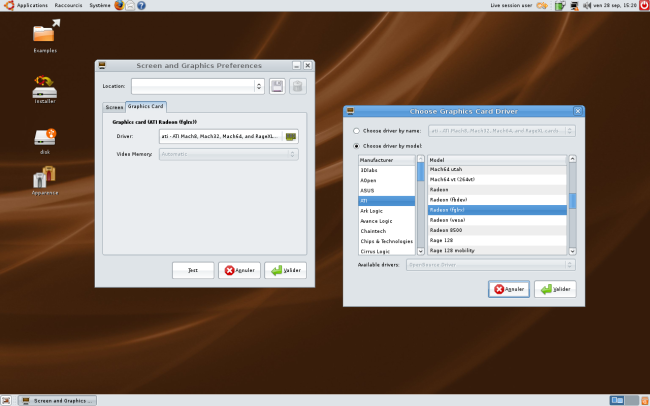
Task: Open the Applications menu
Action: 32,5
